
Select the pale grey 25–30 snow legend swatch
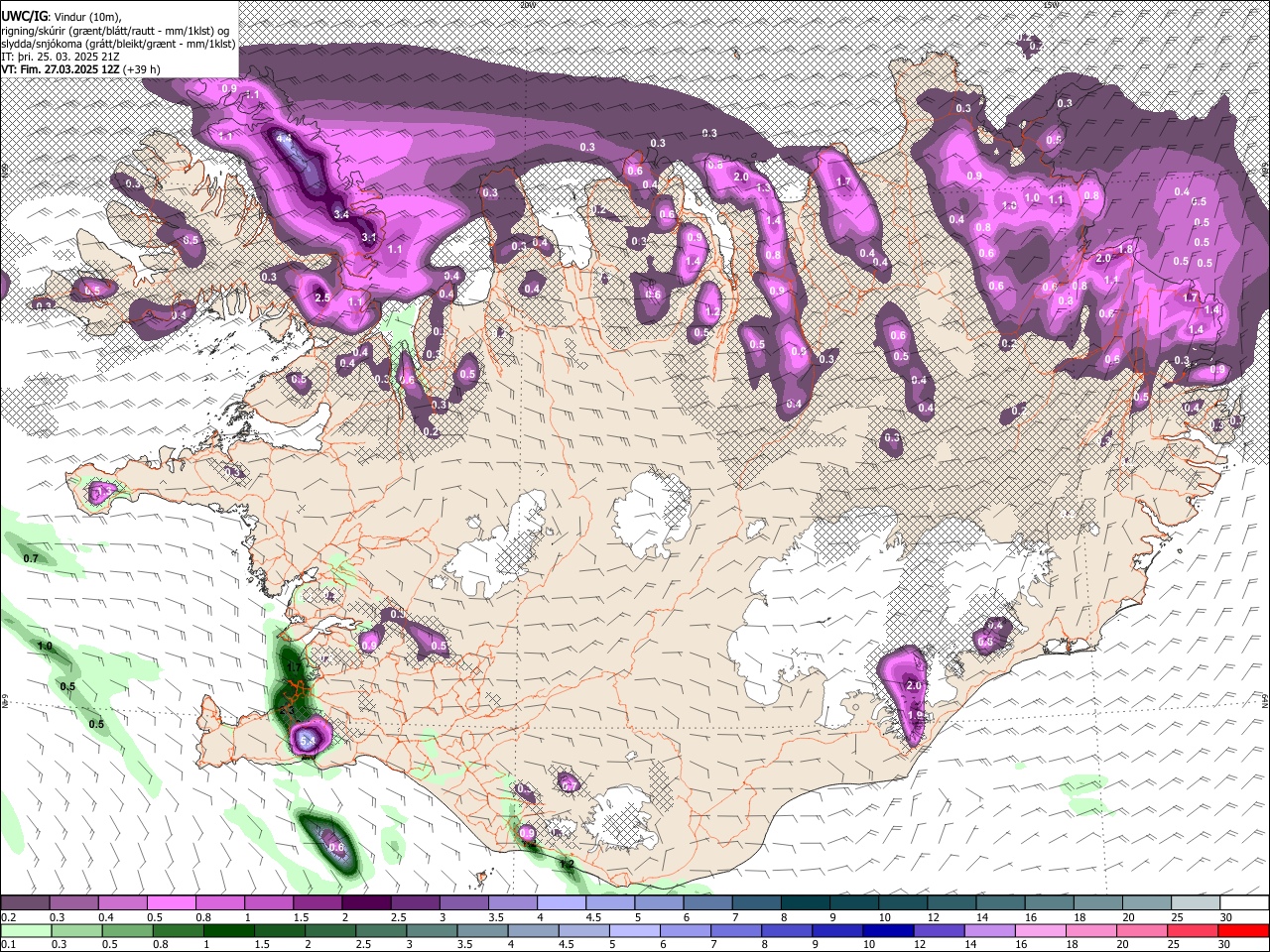(1196, 903)
